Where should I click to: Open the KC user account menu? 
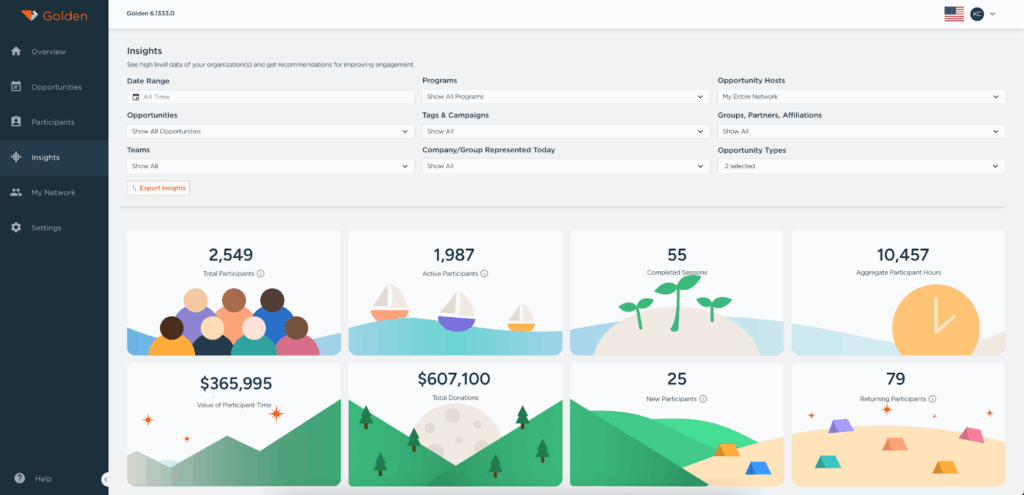tap(977, 14)
